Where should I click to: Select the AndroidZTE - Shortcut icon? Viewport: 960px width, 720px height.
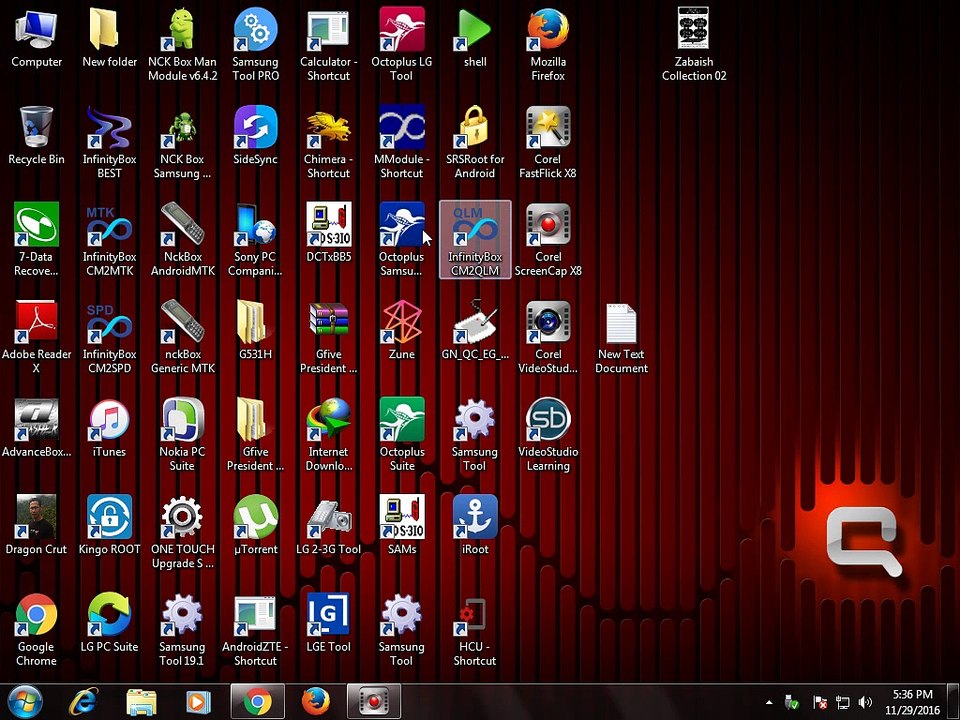(x=255, y=629)
